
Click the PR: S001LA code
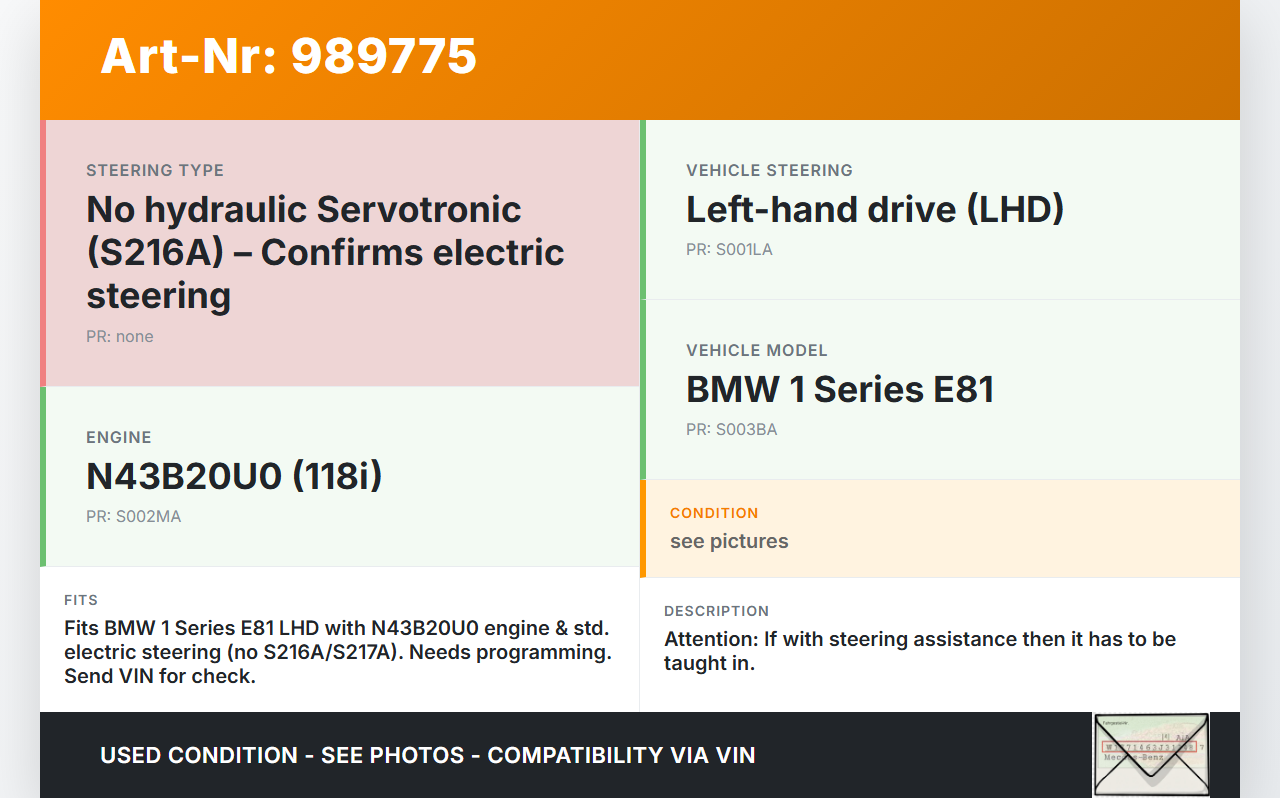(728, 250)
